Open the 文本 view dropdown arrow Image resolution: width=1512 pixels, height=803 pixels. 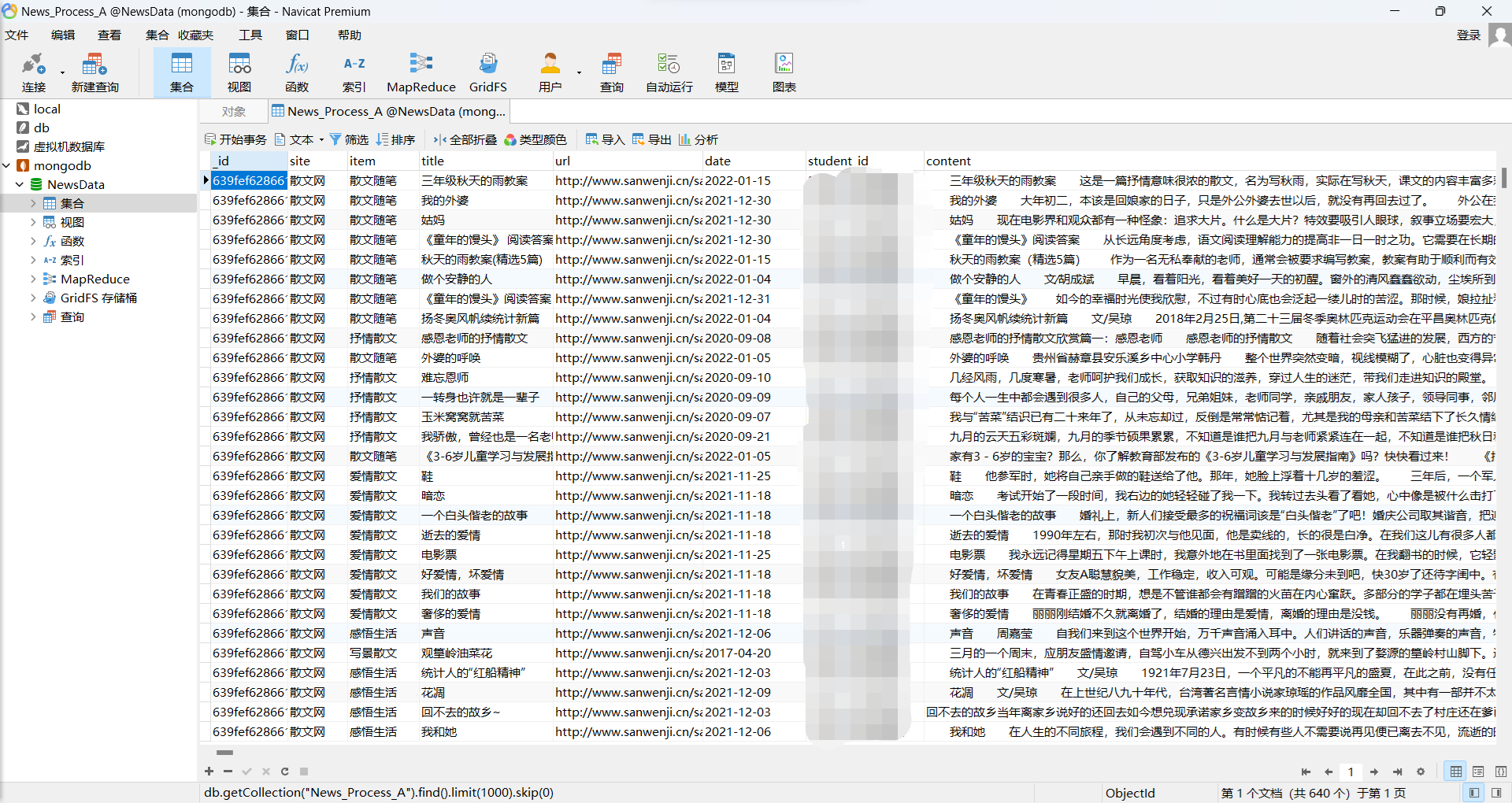pyautogui.click(x=322, y=139)
